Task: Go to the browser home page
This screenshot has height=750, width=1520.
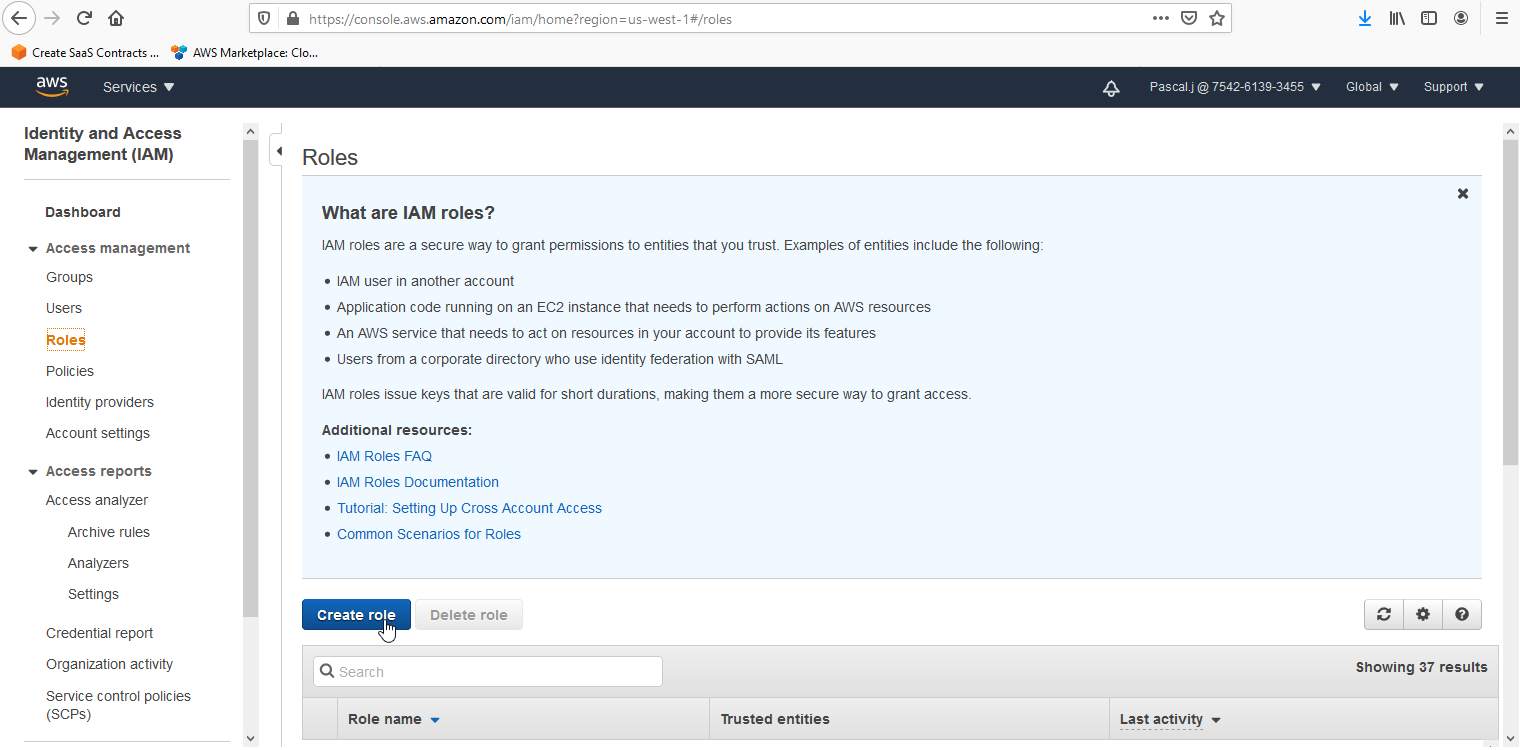Action: coord(116,18)
